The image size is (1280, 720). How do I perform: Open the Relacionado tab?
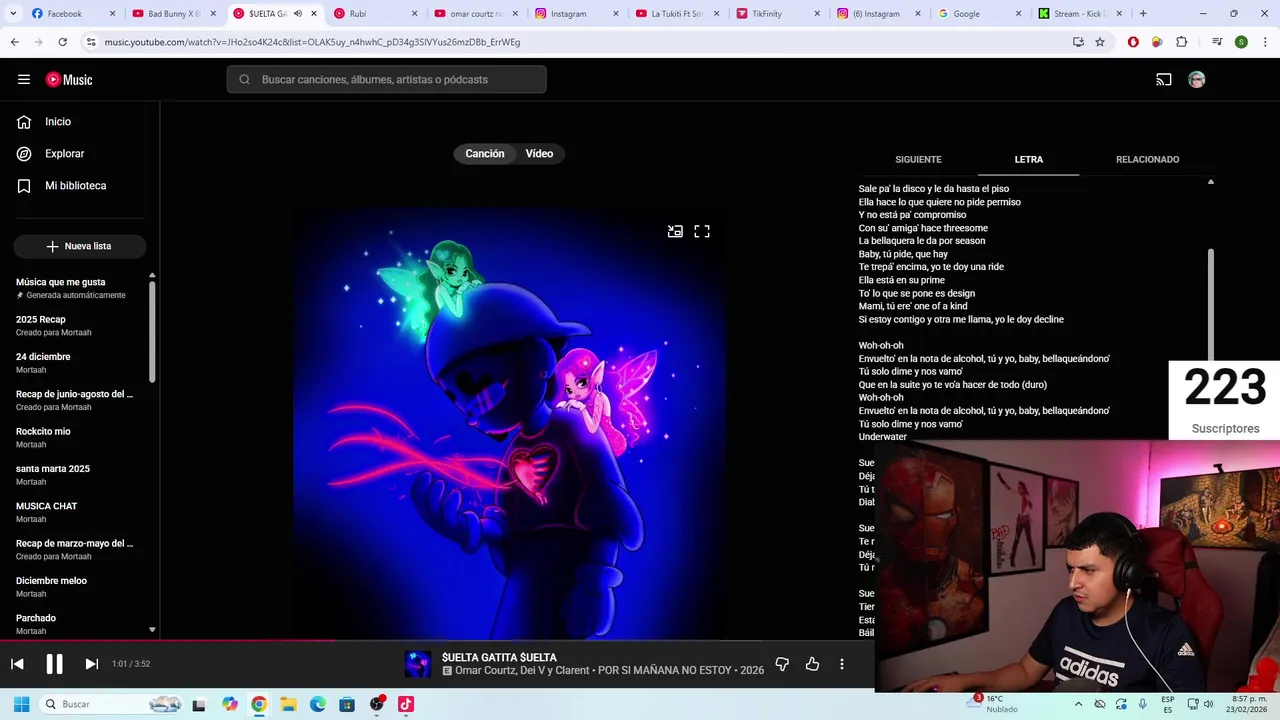[1147, 159]
